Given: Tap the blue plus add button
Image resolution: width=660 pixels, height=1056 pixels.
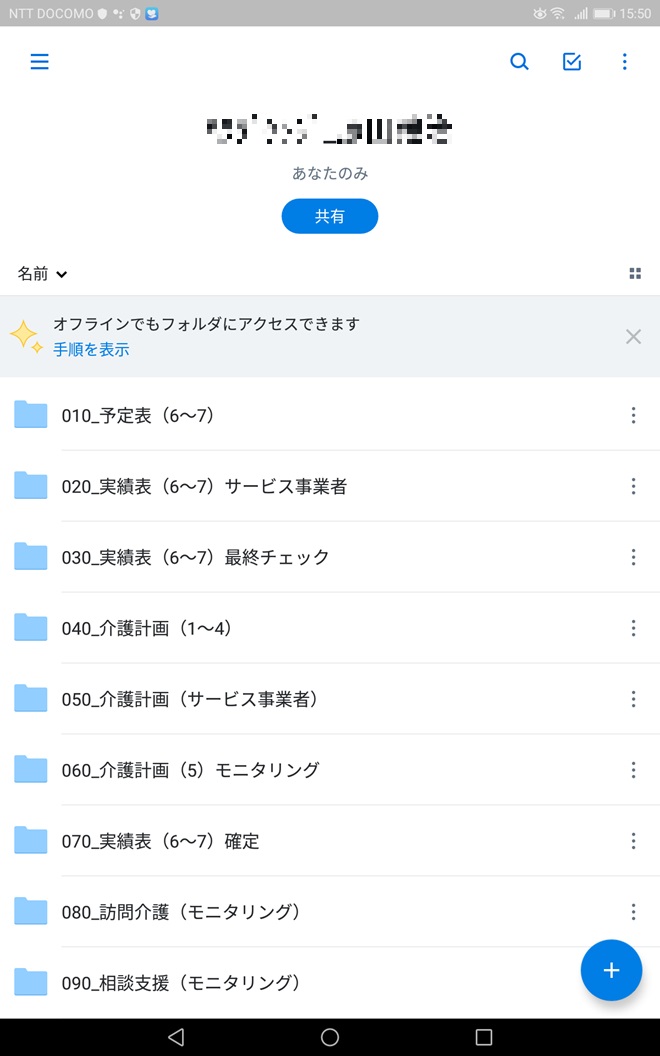Looking at the screenshot, I should [x=611, y=970].
